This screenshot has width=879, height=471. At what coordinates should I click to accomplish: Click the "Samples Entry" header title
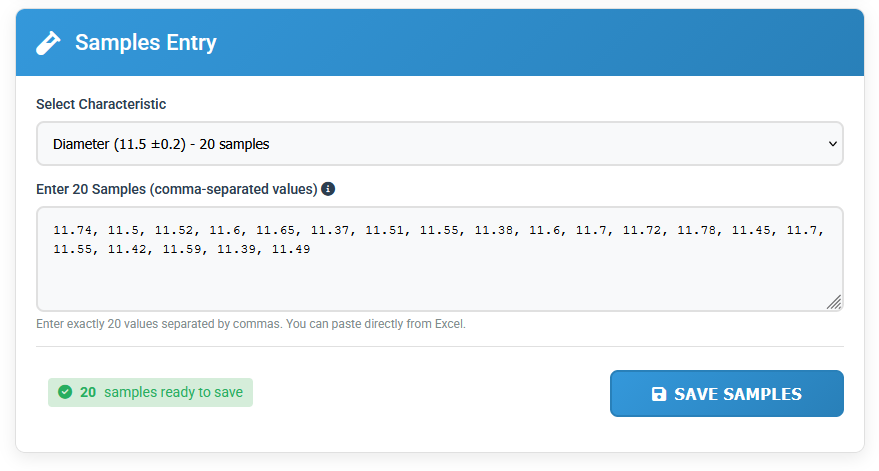146,43
